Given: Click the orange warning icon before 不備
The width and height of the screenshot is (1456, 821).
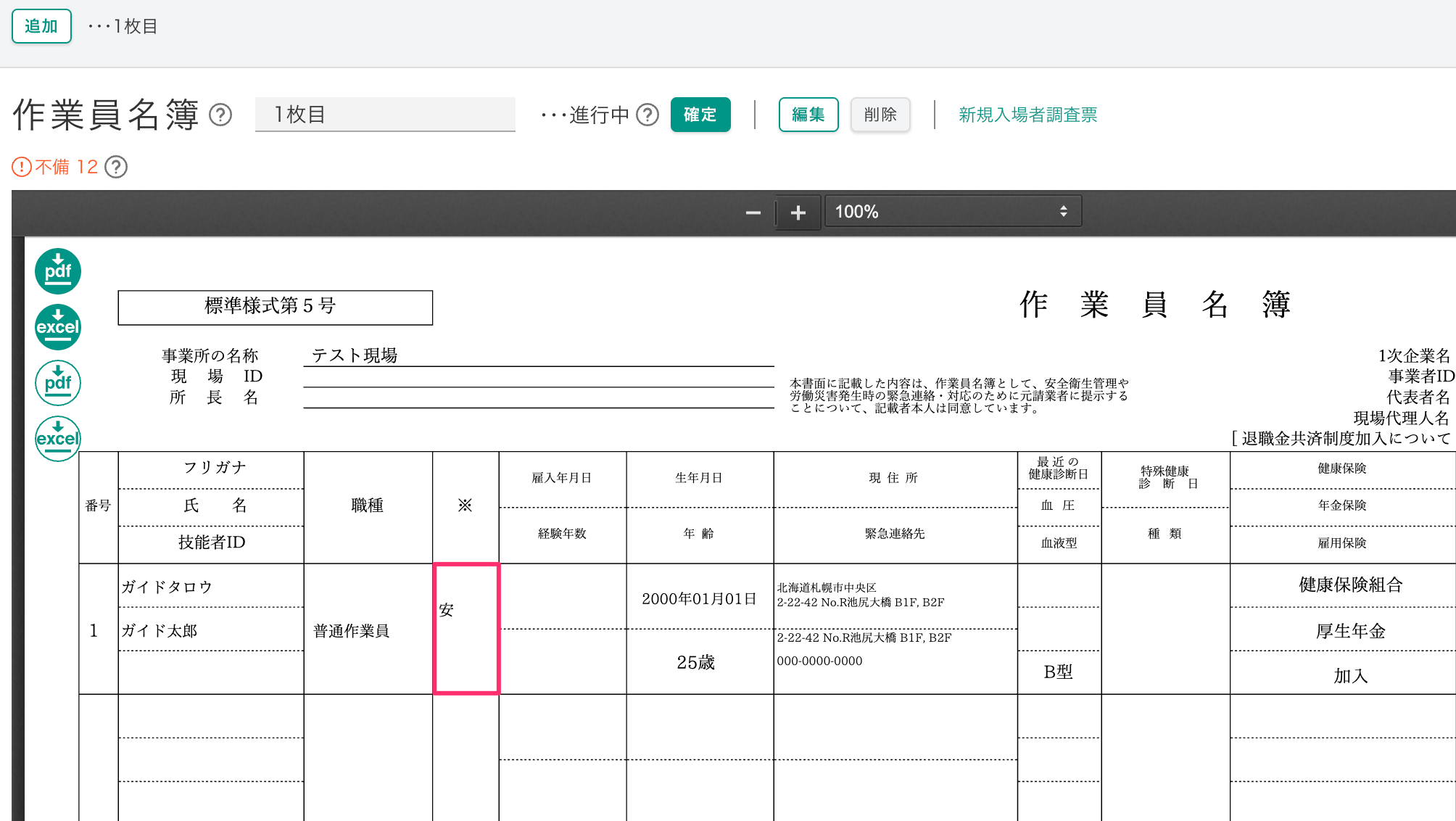Looking at the screenshot, I should click(x=22, y=167).
